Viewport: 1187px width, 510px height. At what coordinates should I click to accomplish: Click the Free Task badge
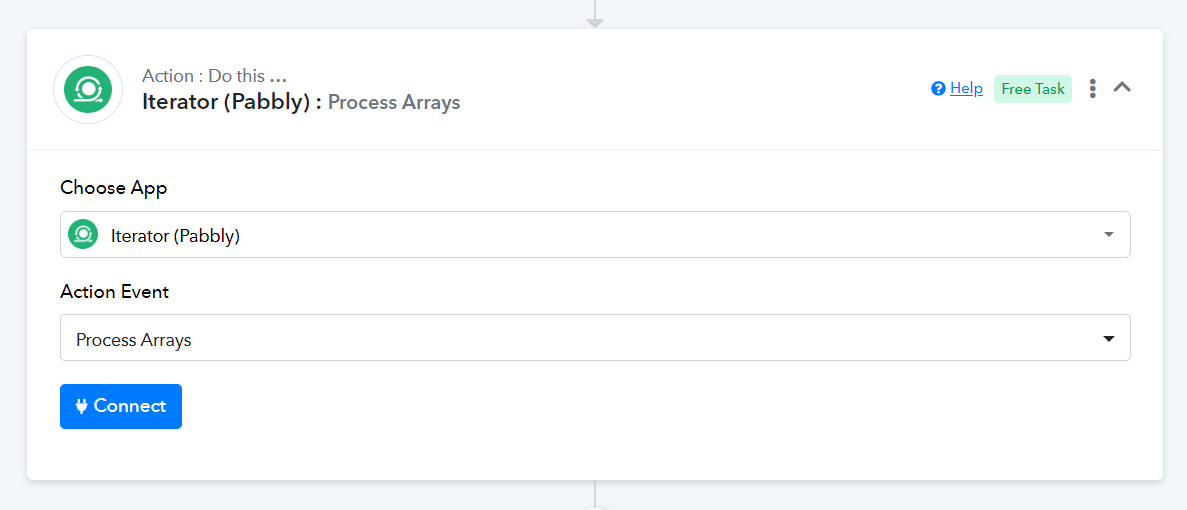tap(1033, 89)
